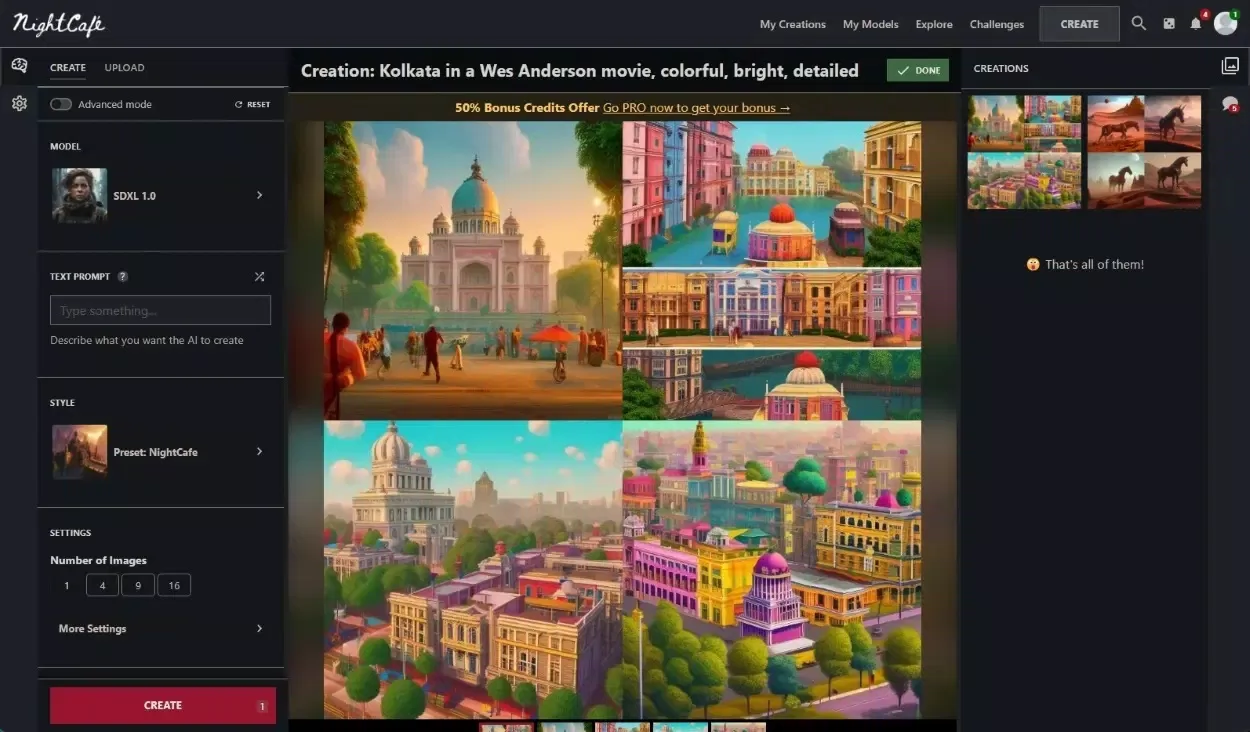Image resolution: width=1250 pixels, height=732 pixels.
Task: Open My Creations menu item
Action: click(x=792, y=24)
